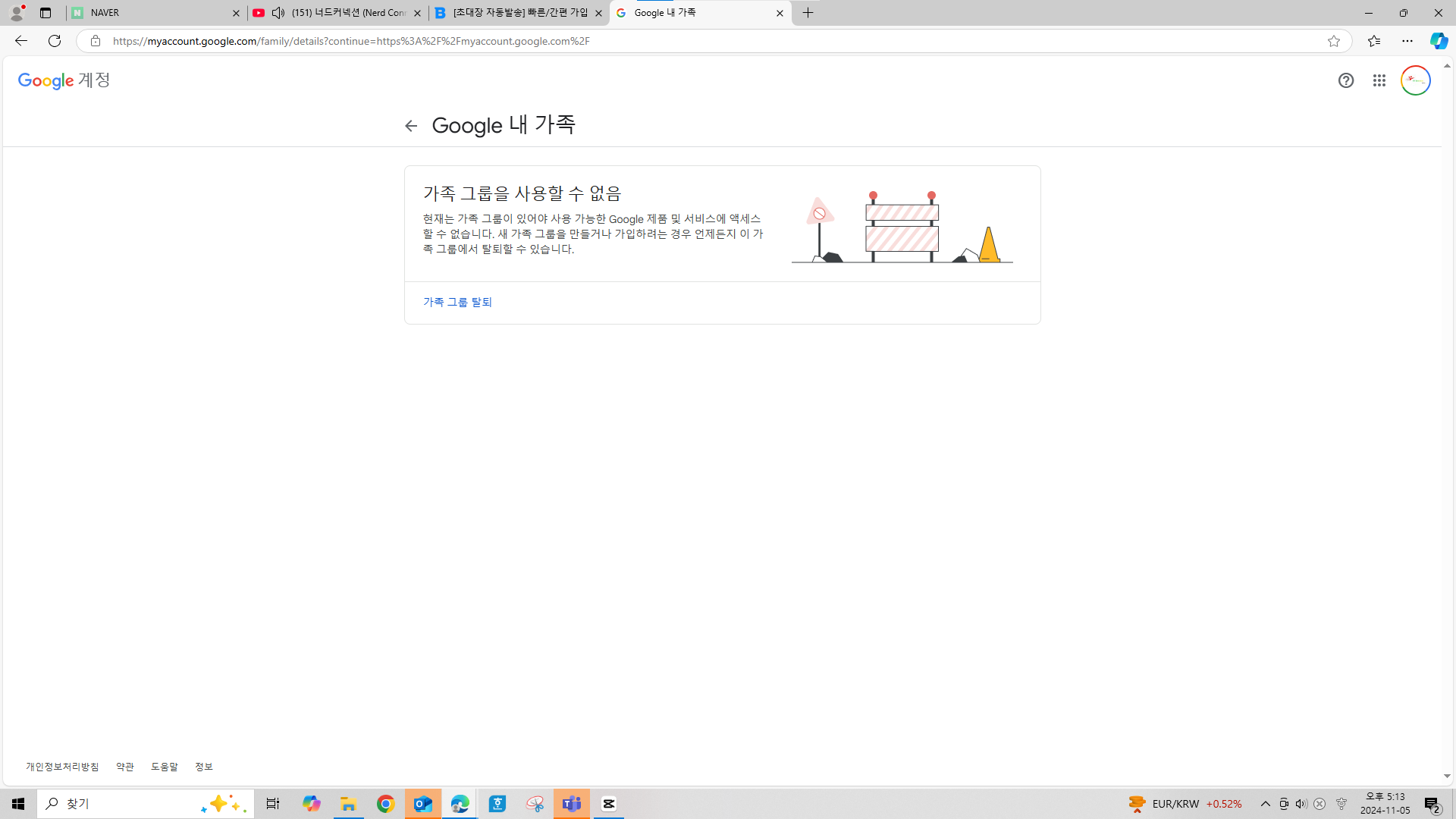Open the Google account profile avatar
1456x819 pixels.
click(x=1416, y=80)
